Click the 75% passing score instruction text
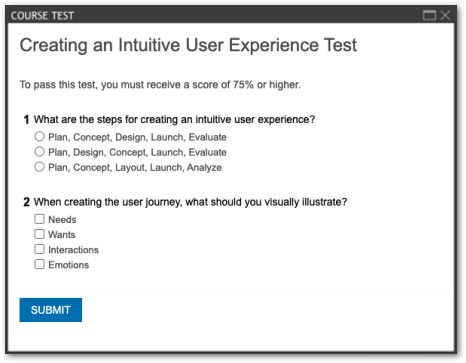The height and width of the screenshot is (363, 466). tap(160, 85)
